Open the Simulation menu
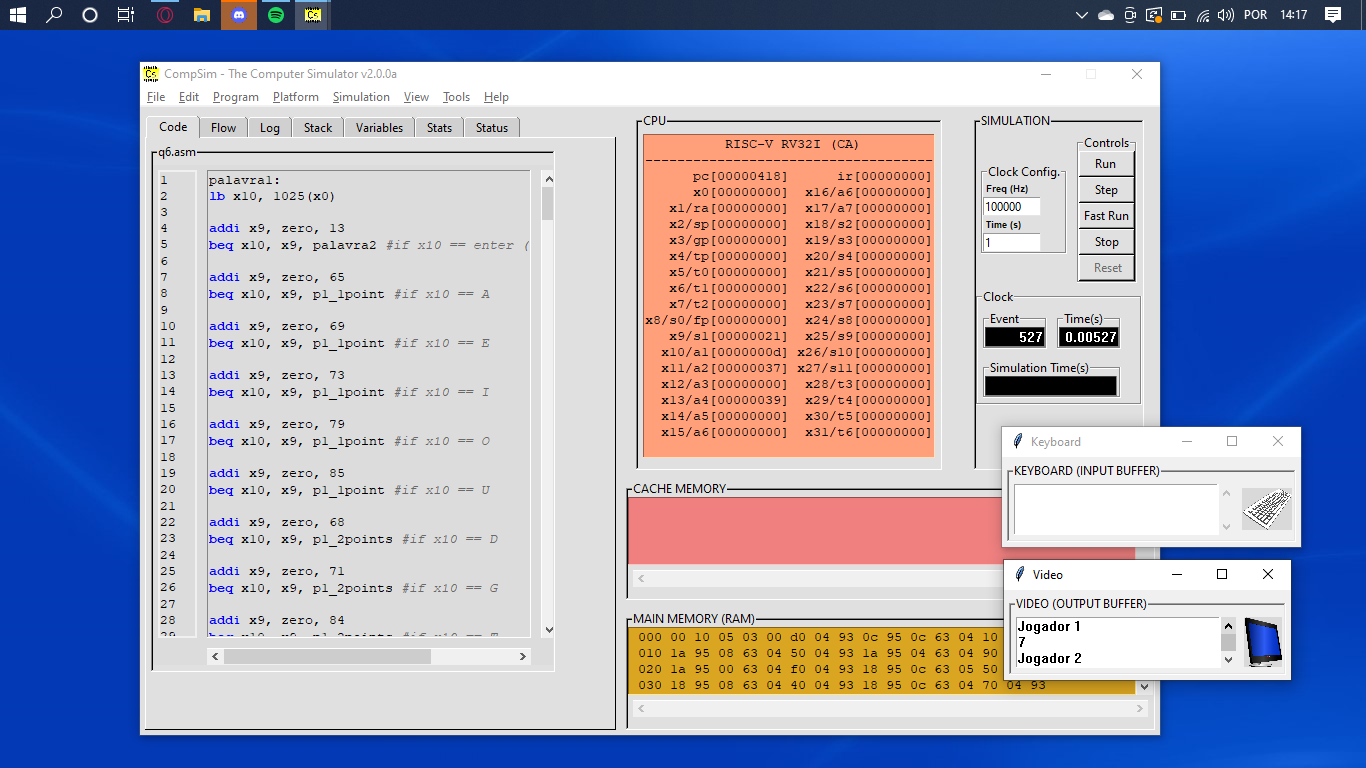This screenshot has width=1366, height=768. [361, 96]
